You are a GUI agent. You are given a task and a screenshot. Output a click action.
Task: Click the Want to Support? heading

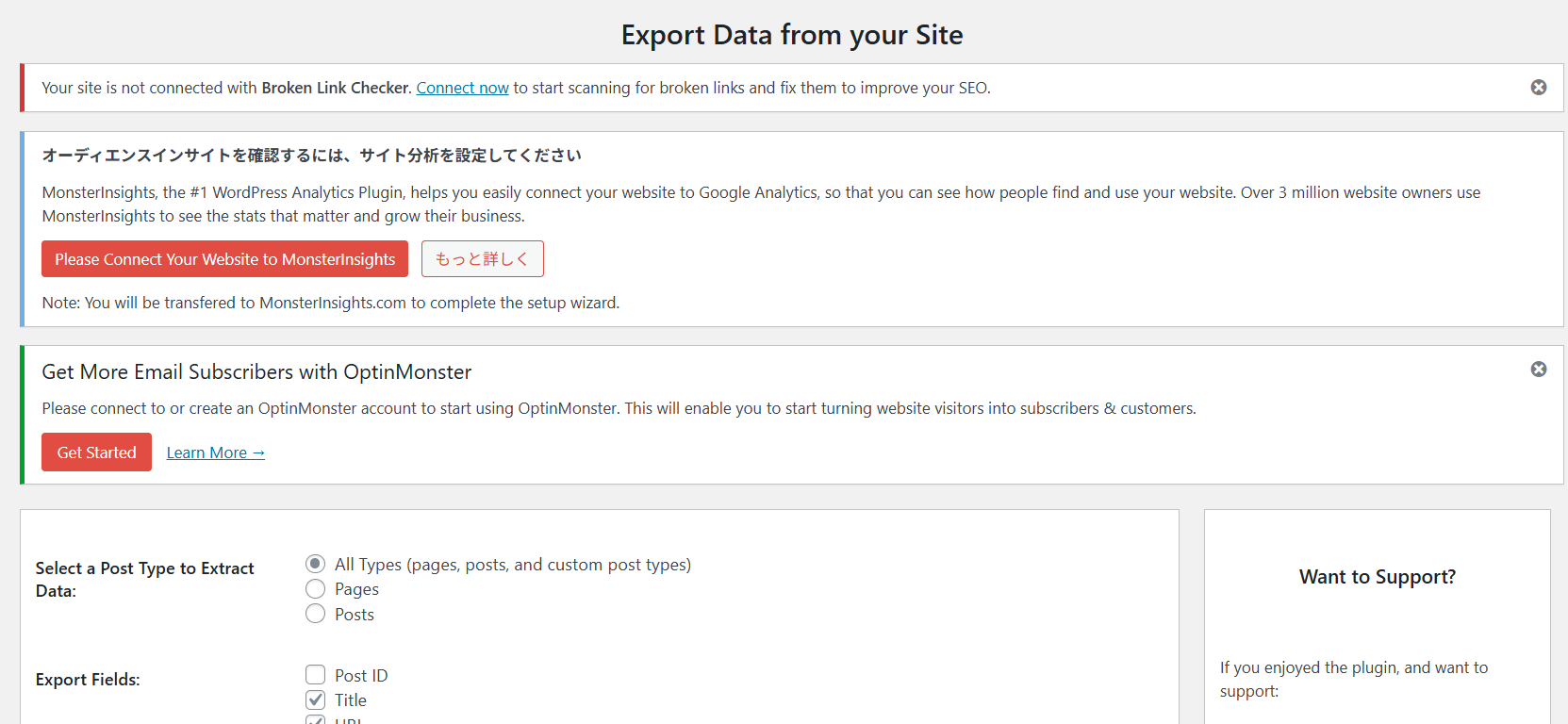pyautogui.click(x=1377, y=577)
